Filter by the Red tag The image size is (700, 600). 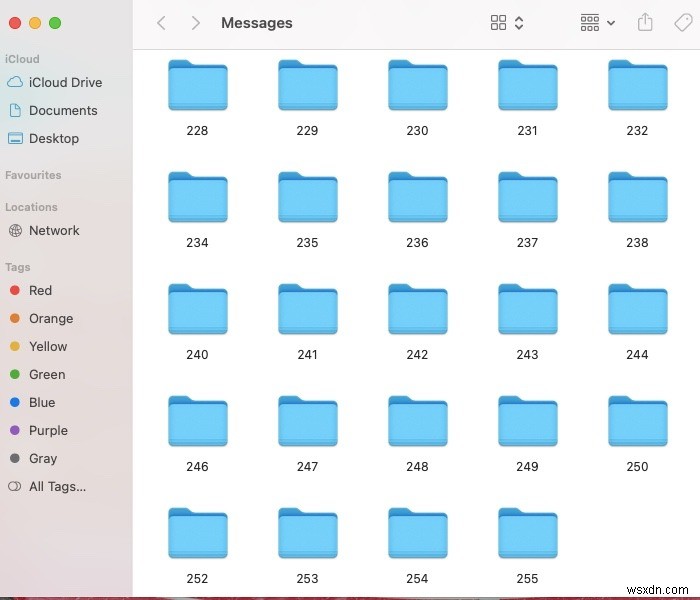coord(31,290)
